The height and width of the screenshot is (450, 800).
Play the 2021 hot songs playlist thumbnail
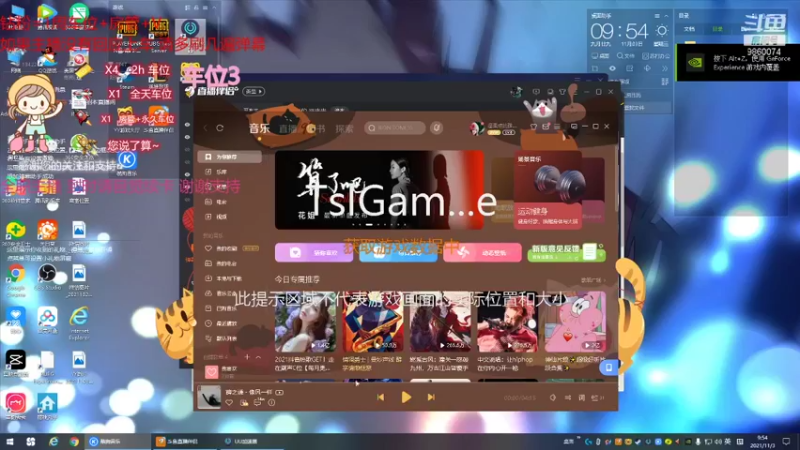(305, 322)
